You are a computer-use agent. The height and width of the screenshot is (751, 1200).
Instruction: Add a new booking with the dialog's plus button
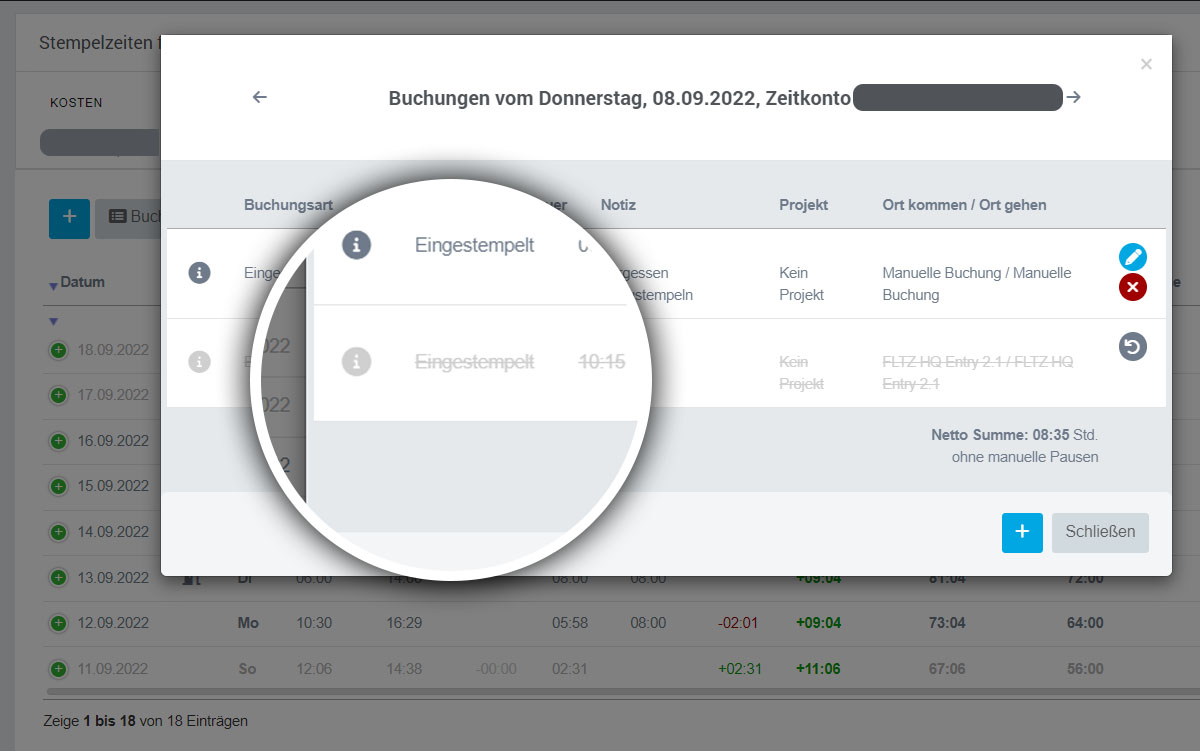(1022, 532)
